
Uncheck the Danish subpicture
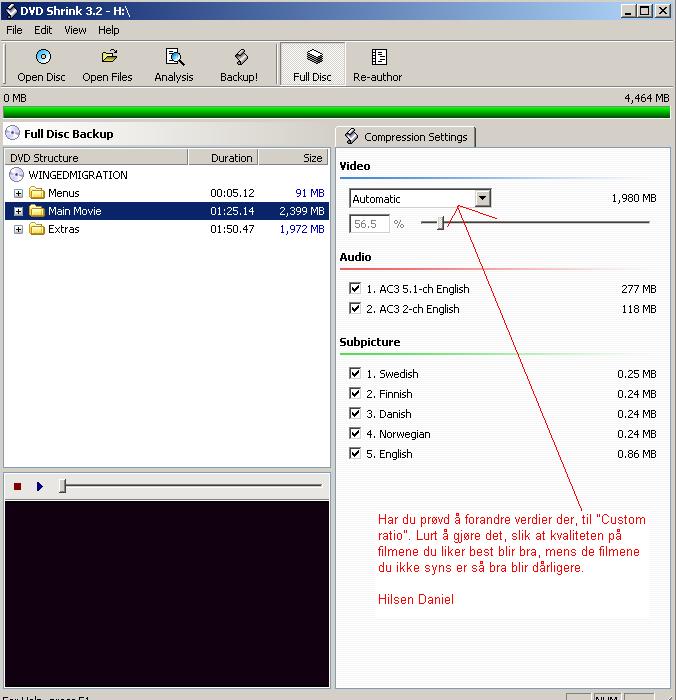click(x=355, y=413)
